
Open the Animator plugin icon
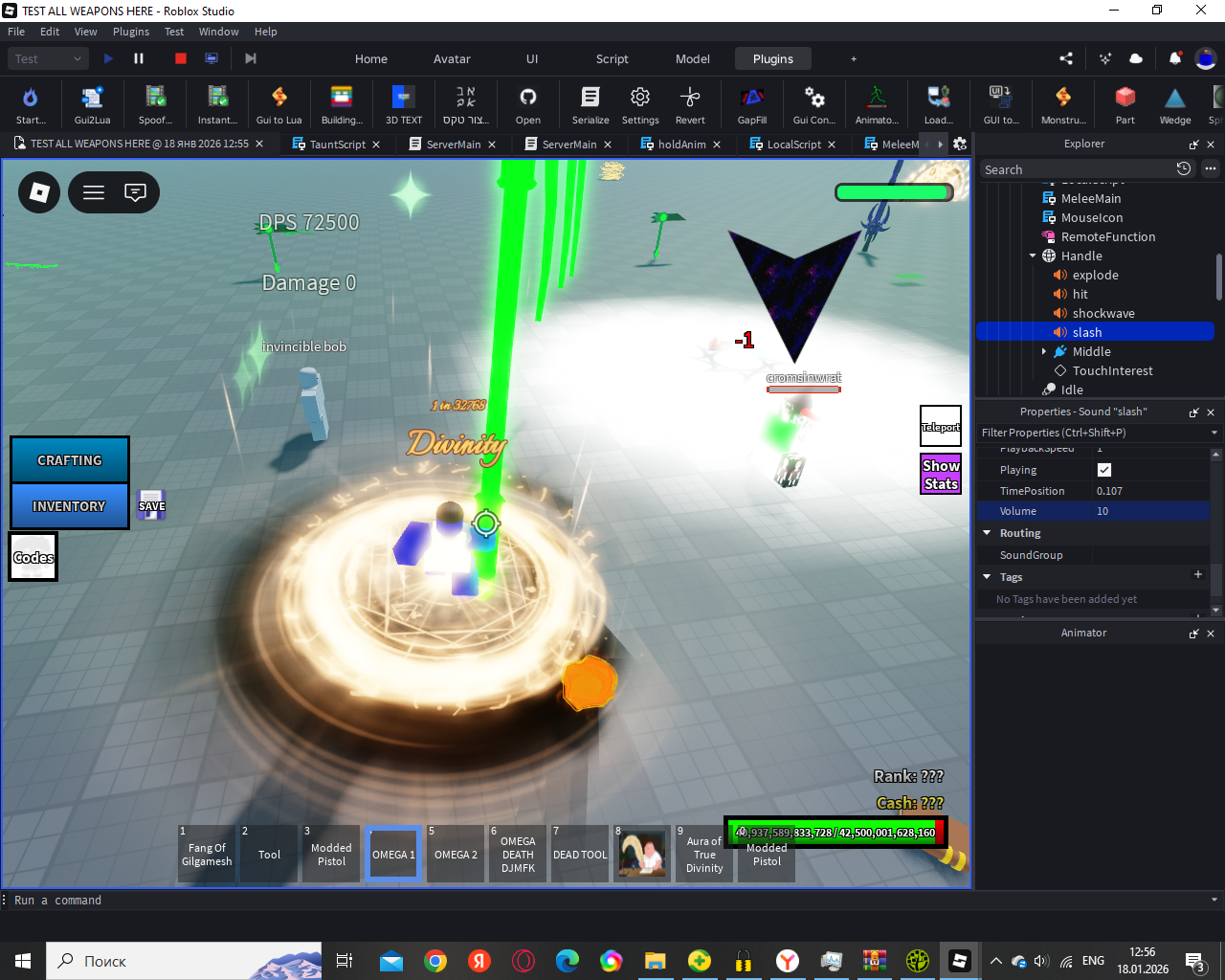pyautogui.click(x=877, y=104)
